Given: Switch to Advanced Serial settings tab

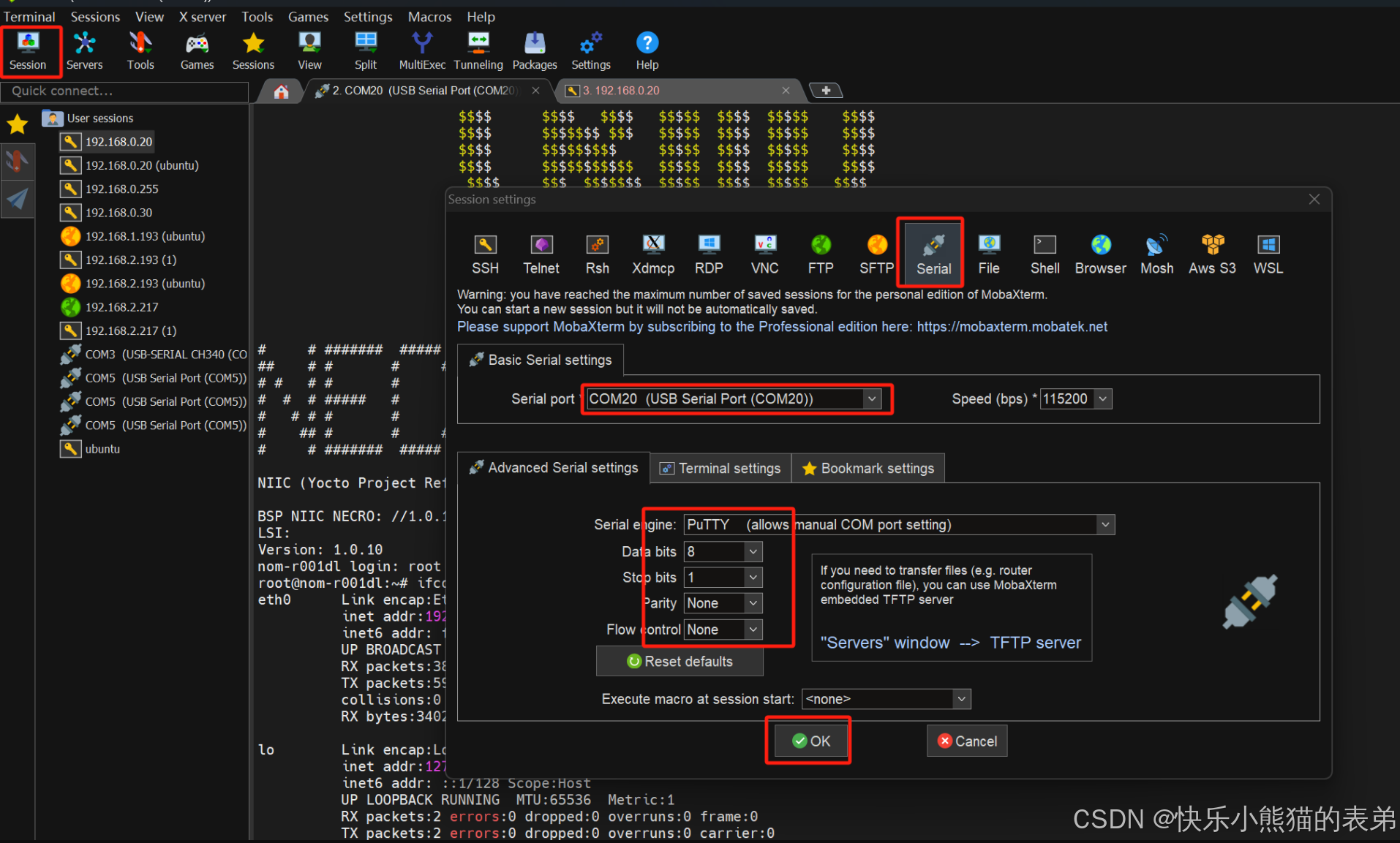Looking at the screenshot, I should [554, 468].
